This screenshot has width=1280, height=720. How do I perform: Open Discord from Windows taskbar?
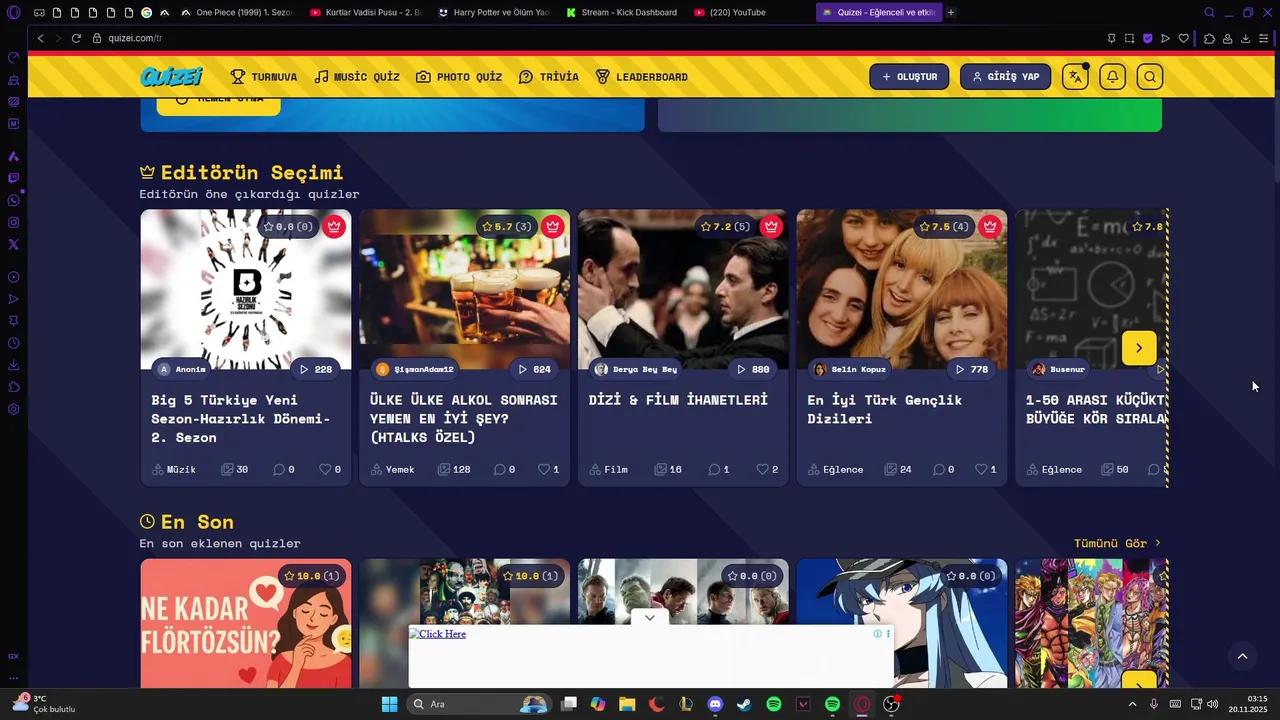(715, 704)
